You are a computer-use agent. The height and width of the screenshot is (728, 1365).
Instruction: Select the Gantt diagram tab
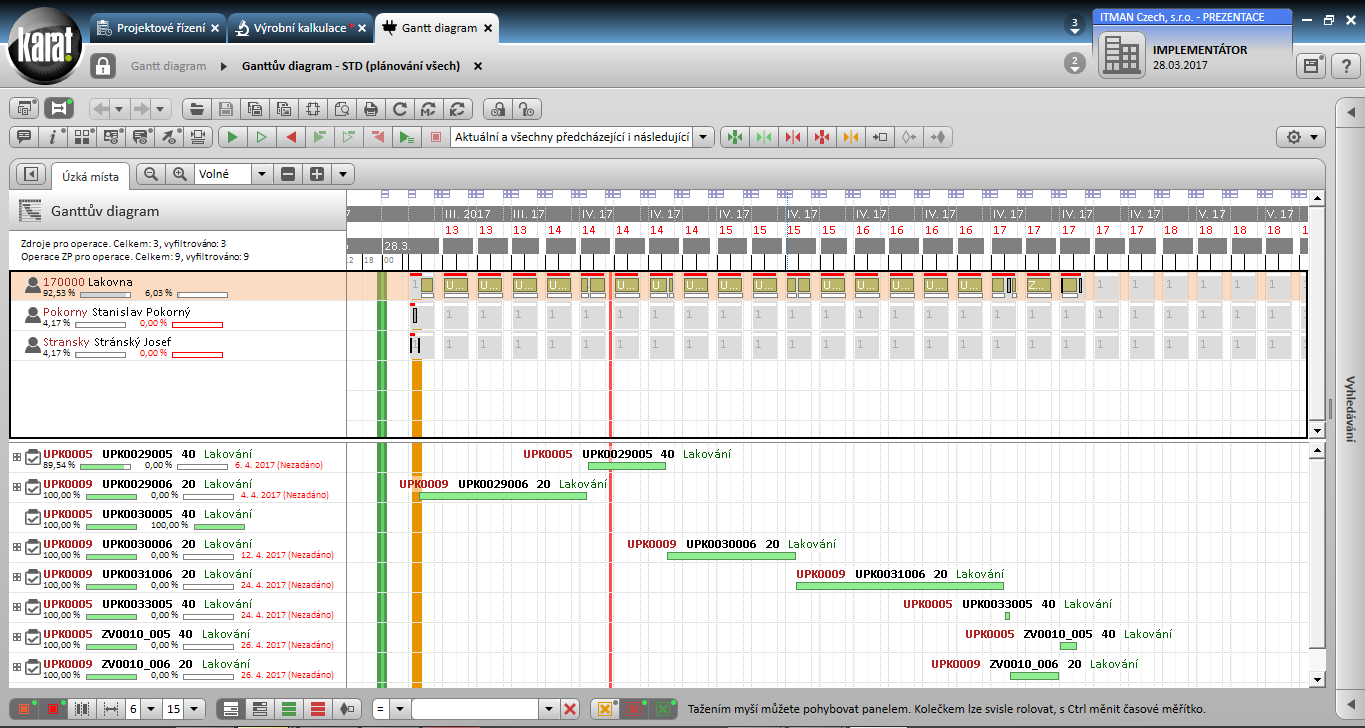click(x=438, y=28)
